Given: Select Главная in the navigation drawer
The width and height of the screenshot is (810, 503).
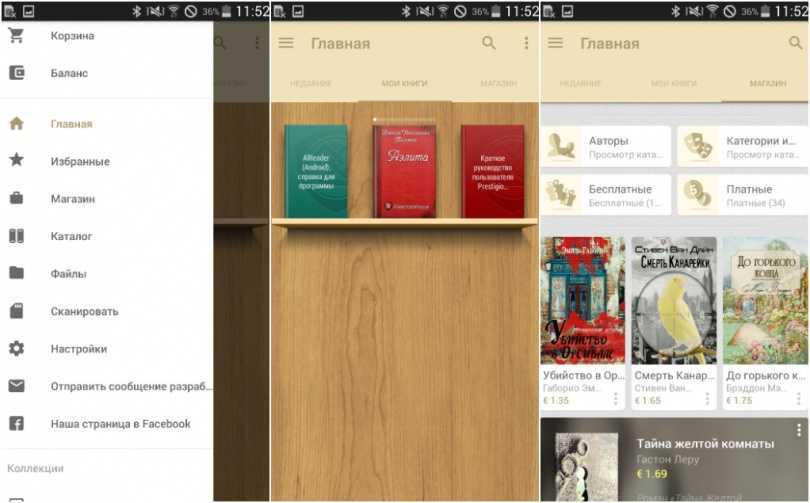Looking at the screenshot, I should (71, 124).
